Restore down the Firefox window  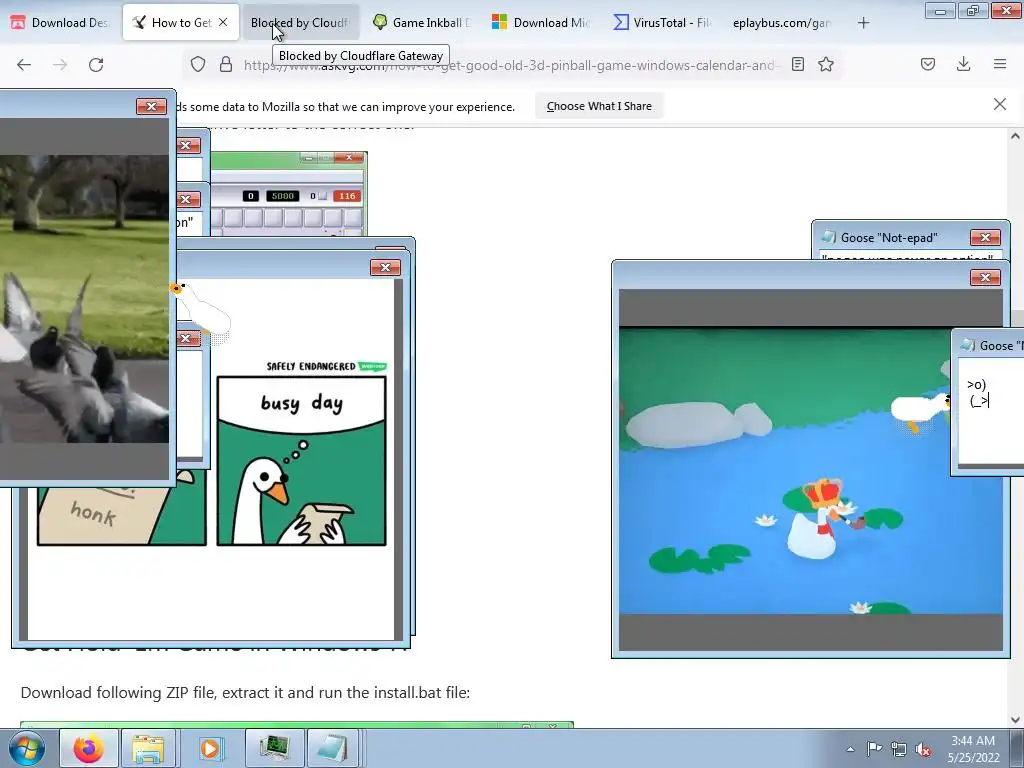(x=972, y=10)
